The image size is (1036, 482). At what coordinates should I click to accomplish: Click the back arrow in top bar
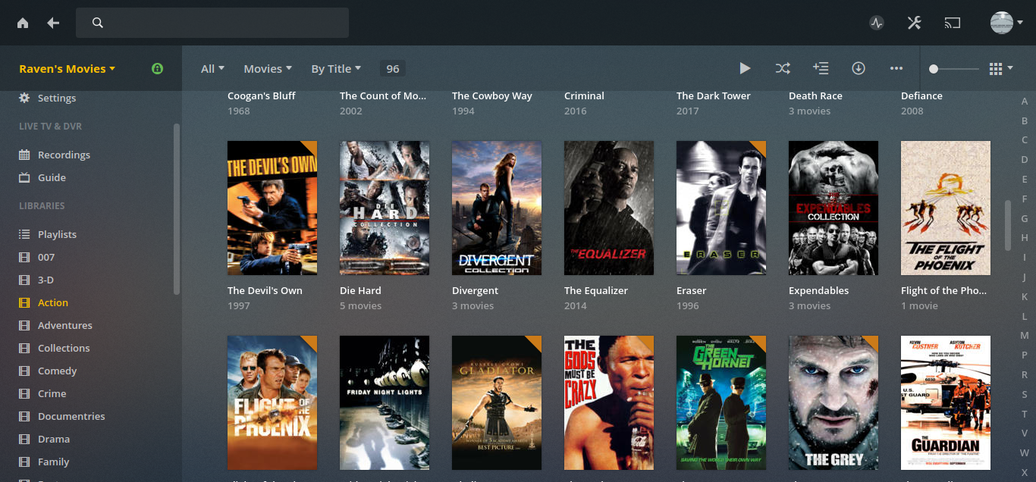click(x=54, y=23)
